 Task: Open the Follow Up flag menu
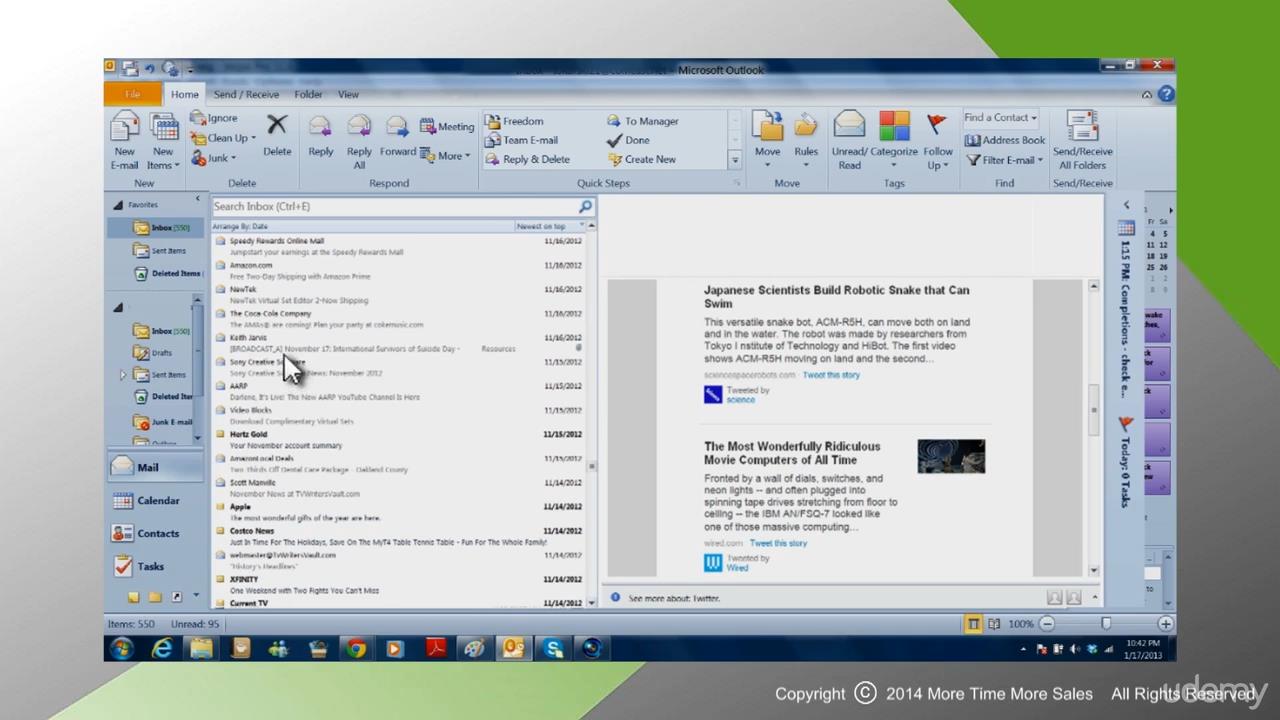[937, 140]
